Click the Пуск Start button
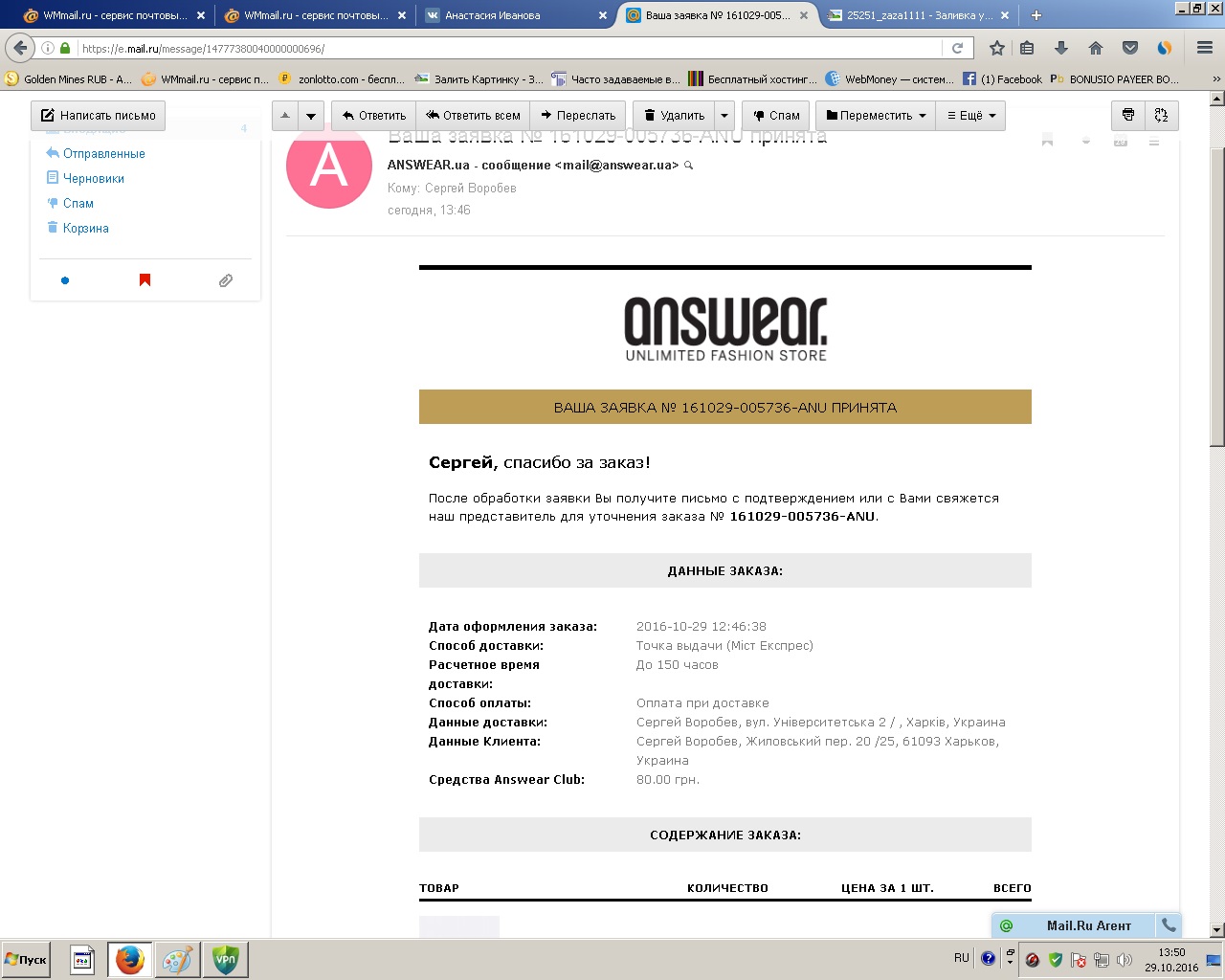This screenshot has height=980, width=1225. [x=27, y=959]
